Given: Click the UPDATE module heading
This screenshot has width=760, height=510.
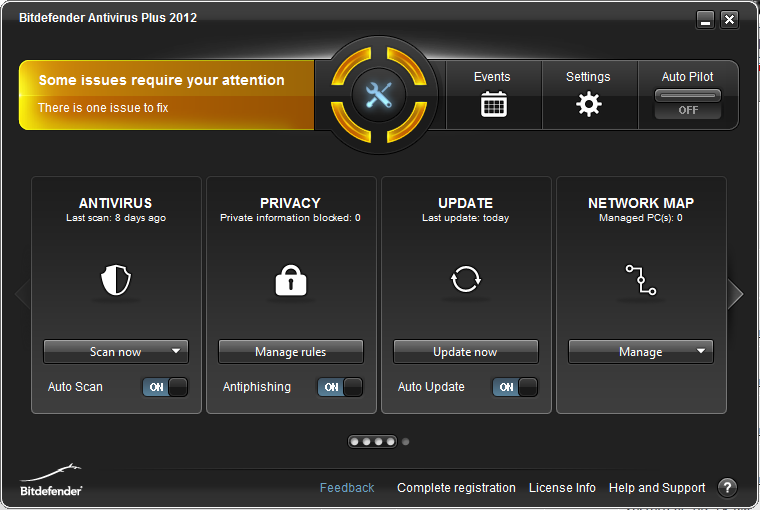Looking at the screenshot, I should click(x=465, y=203).
